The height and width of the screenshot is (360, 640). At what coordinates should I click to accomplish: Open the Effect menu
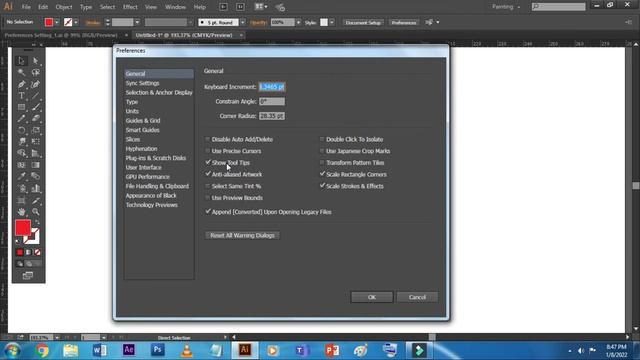(x=130, y=7)
